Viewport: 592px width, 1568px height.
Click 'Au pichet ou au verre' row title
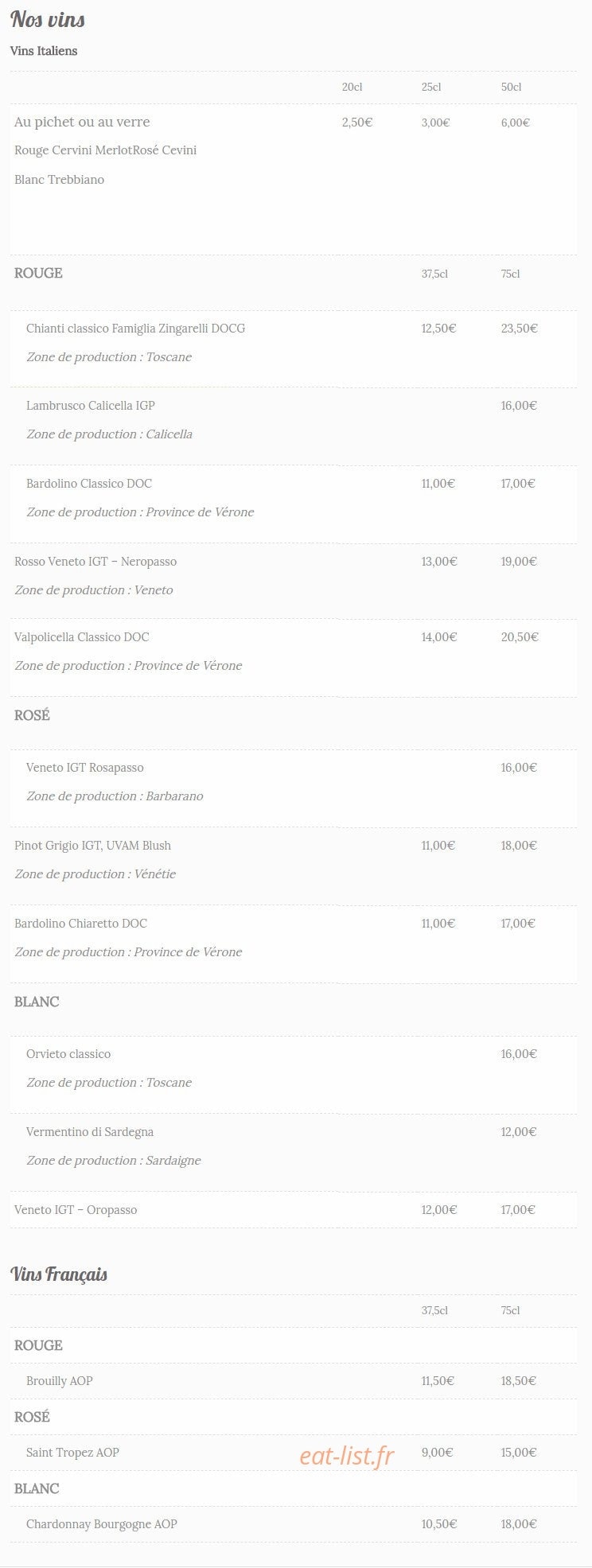click(82, 122)
